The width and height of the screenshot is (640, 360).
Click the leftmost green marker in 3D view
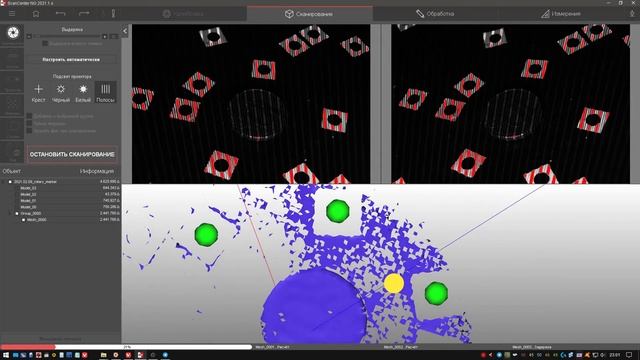206,235
